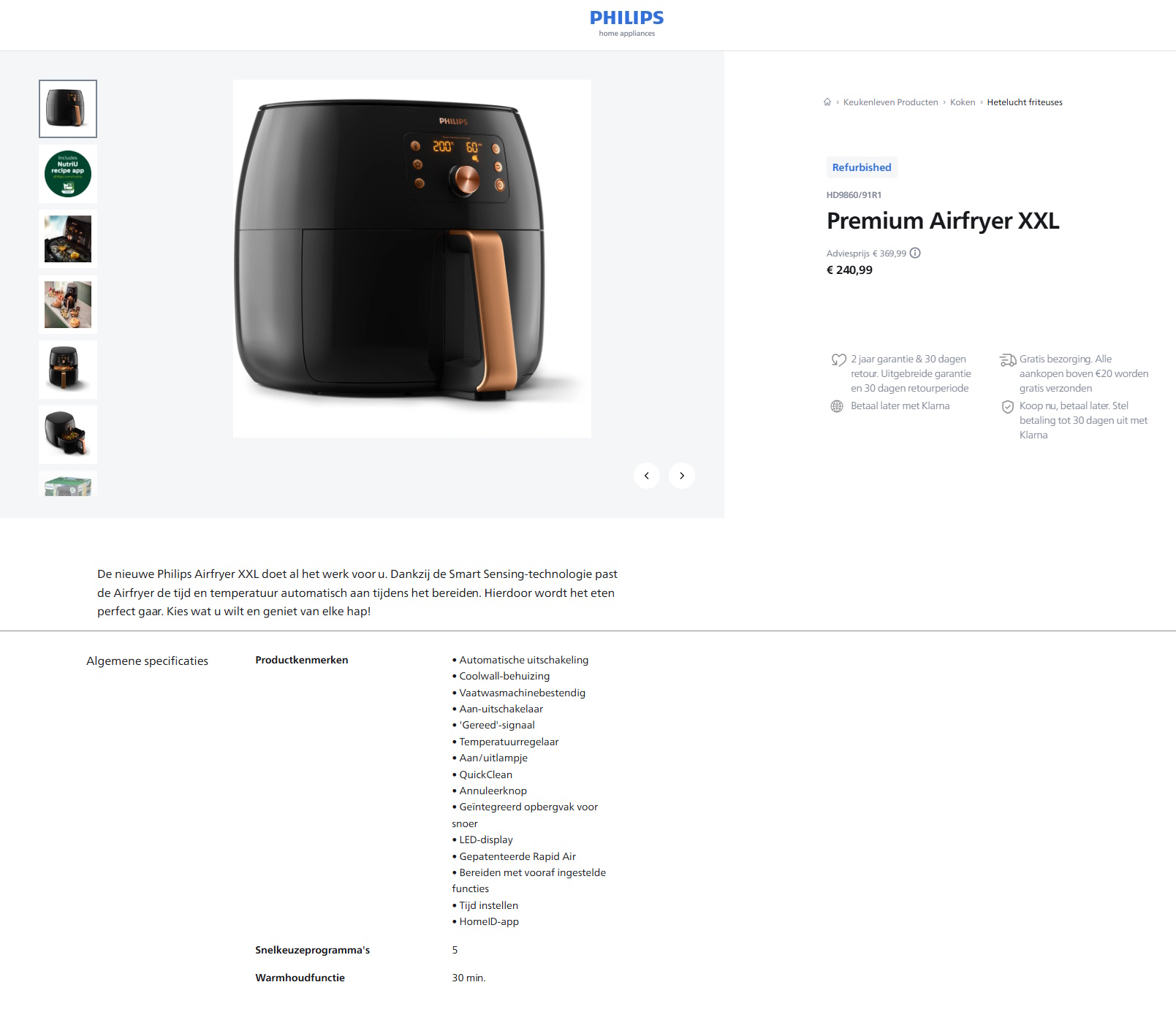Click the free delivery truck icon
This screenshot has width=1176, height=1020.
[x=1008, y=359]
